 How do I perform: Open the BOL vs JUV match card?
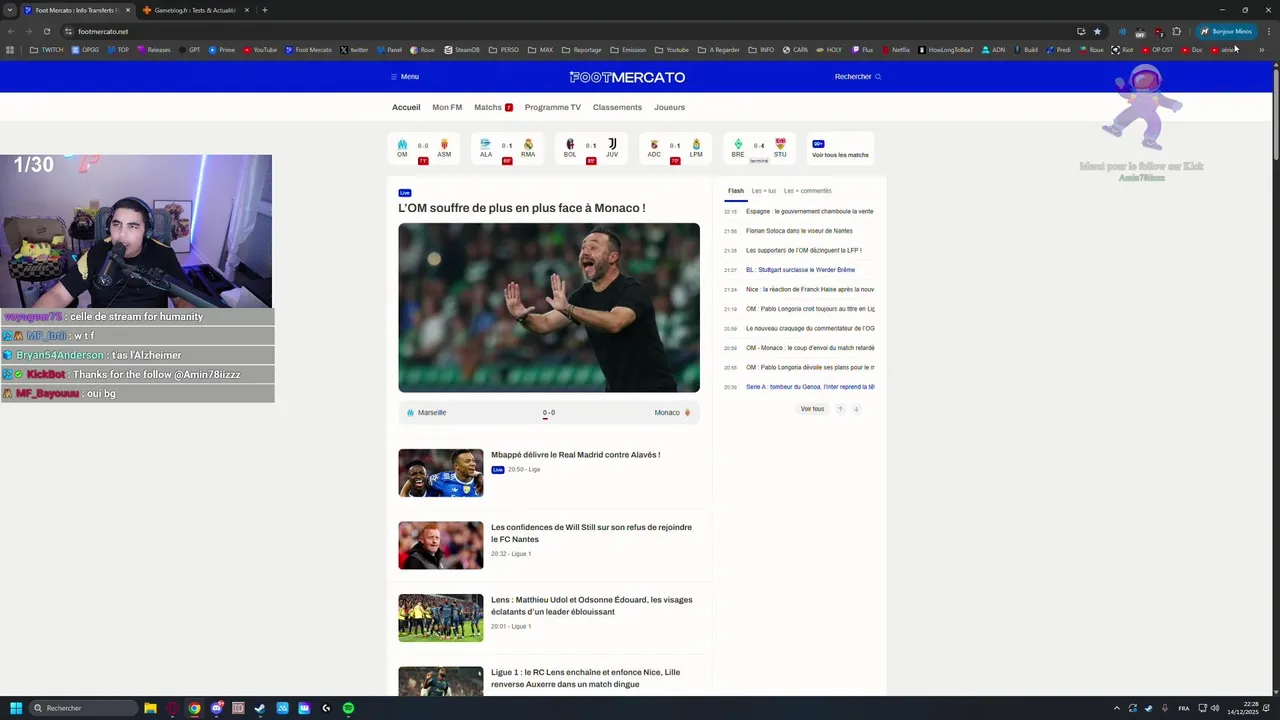coord(591,149)
